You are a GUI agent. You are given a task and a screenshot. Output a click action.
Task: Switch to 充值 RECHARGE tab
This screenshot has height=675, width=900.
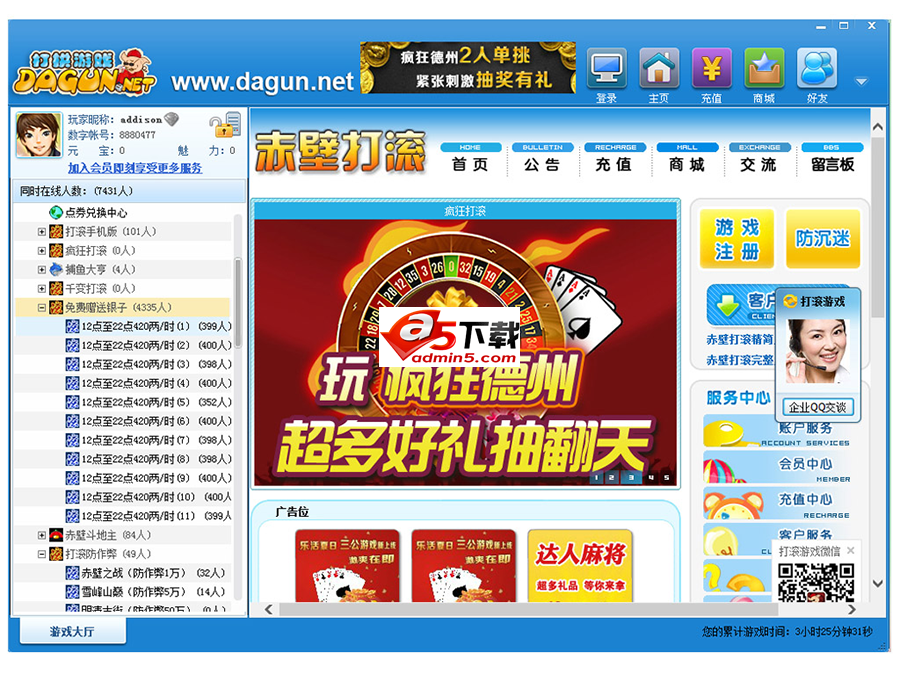tap(614, 158)
